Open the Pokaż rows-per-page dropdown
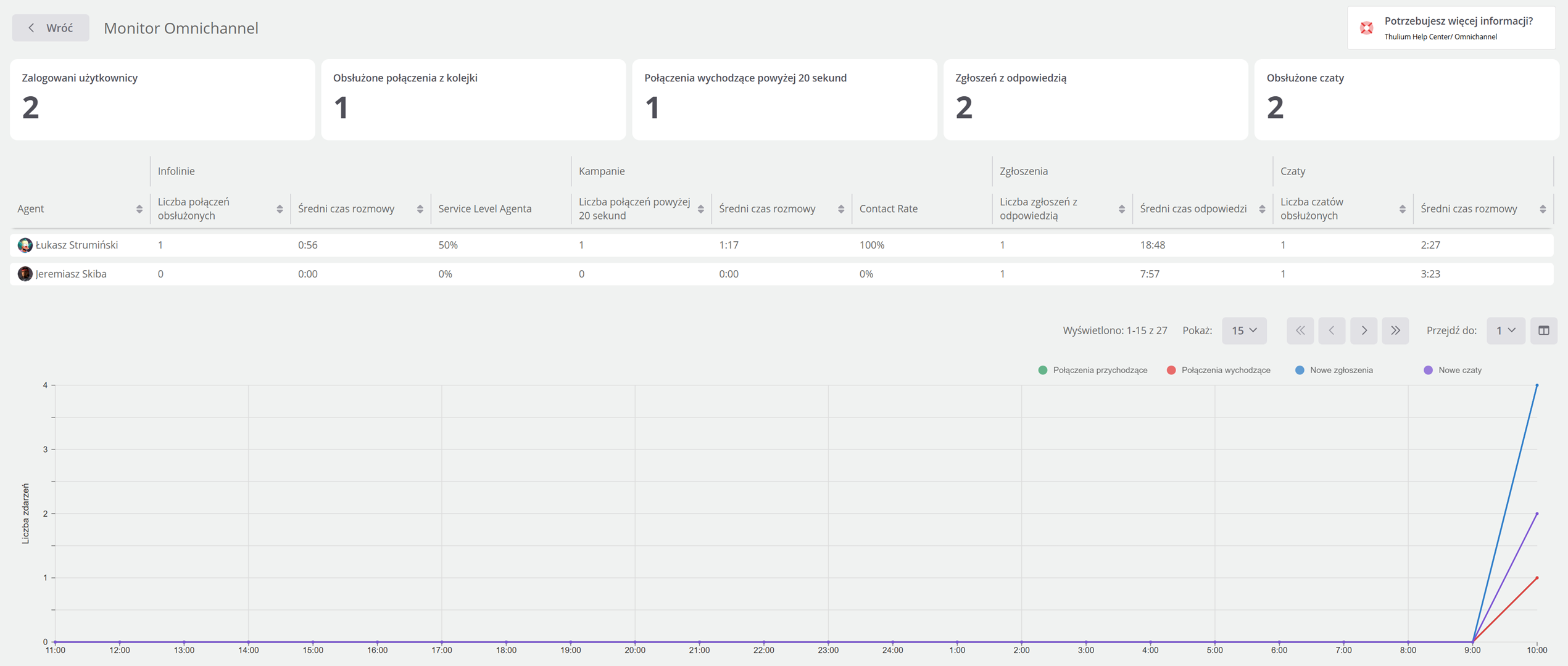Viewport: 1568px width, 666px height. pyautogui.click(x=1244, y=331)
